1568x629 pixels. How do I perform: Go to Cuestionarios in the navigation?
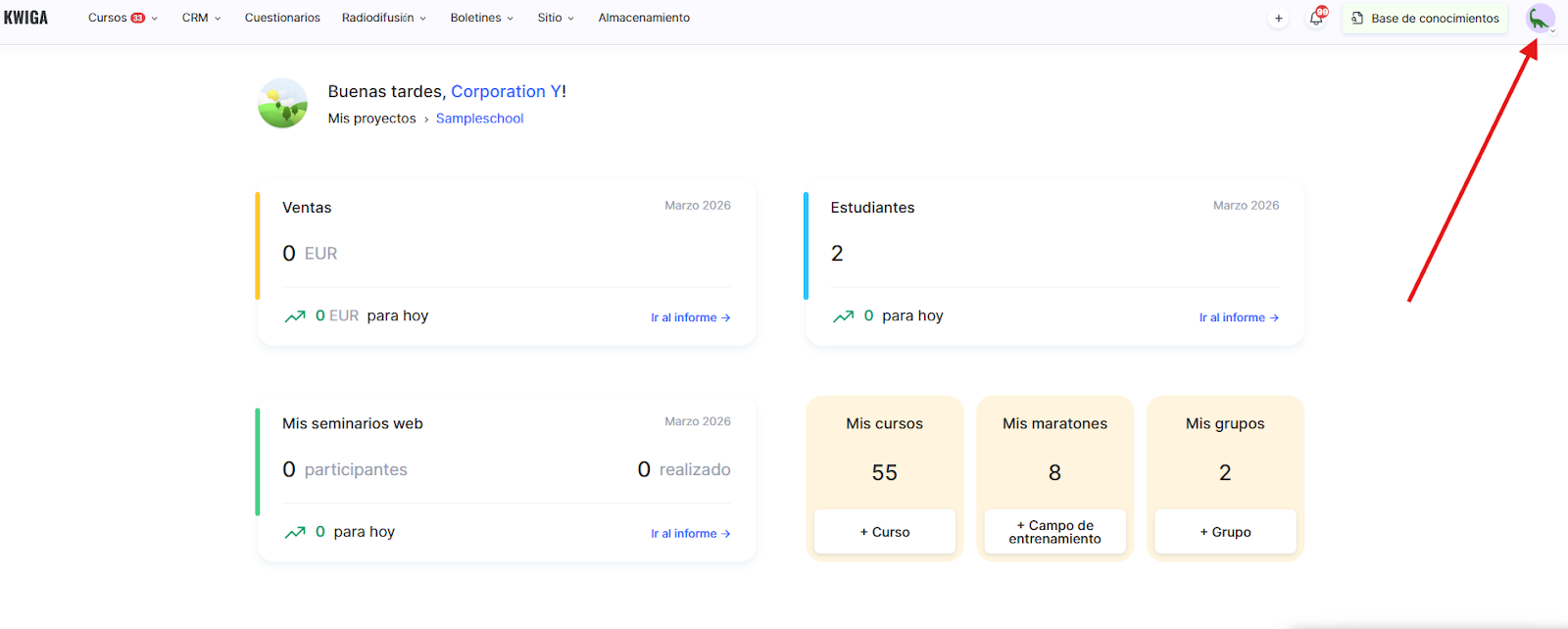(x=282, y=18)
